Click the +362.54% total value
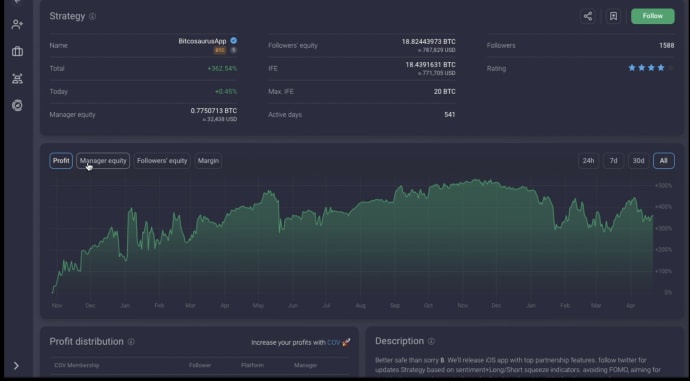This screenshot has width=690, height=381. tap(222, 69)
